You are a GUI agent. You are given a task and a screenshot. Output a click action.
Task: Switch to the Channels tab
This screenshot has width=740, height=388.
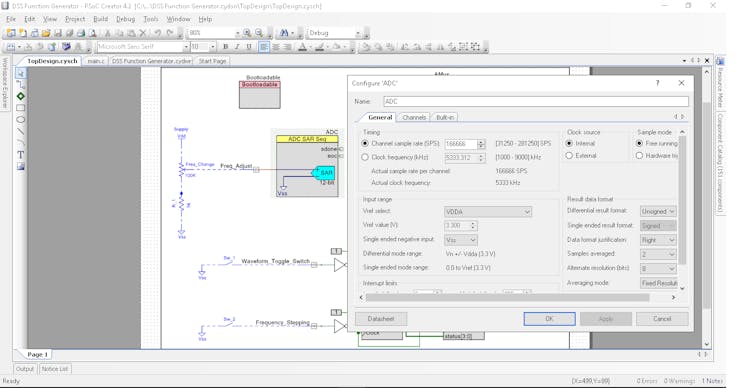[414, 117]
